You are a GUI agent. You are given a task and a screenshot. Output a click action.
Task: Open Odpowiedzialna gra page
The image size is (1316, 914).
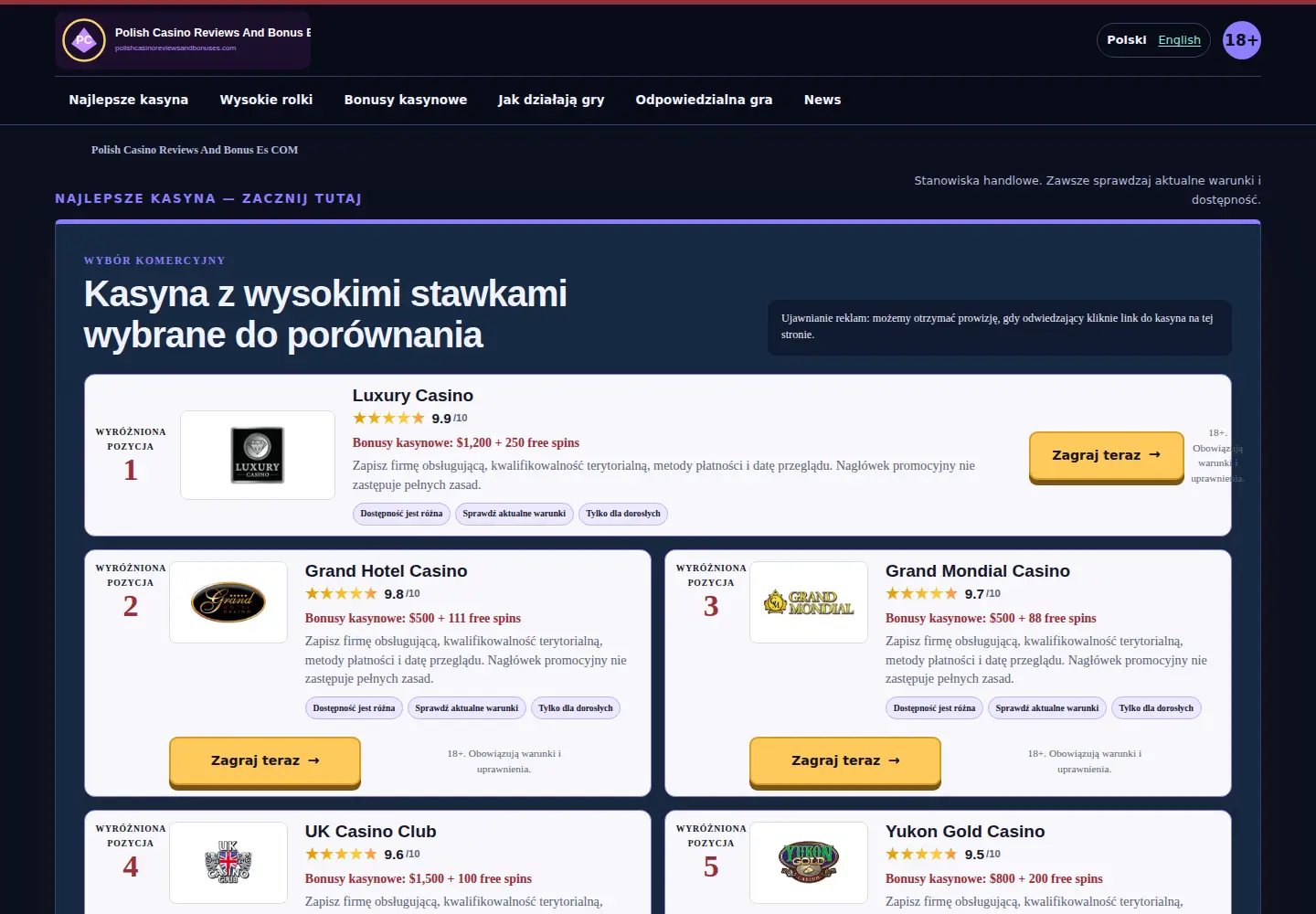point(704,100)
